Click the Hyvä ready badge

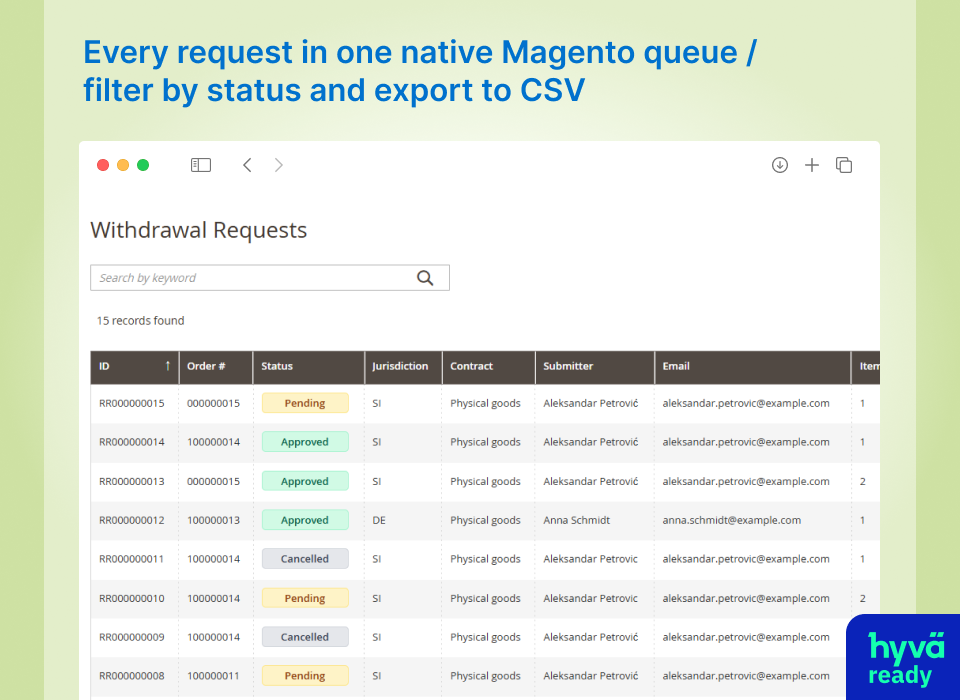903,657
